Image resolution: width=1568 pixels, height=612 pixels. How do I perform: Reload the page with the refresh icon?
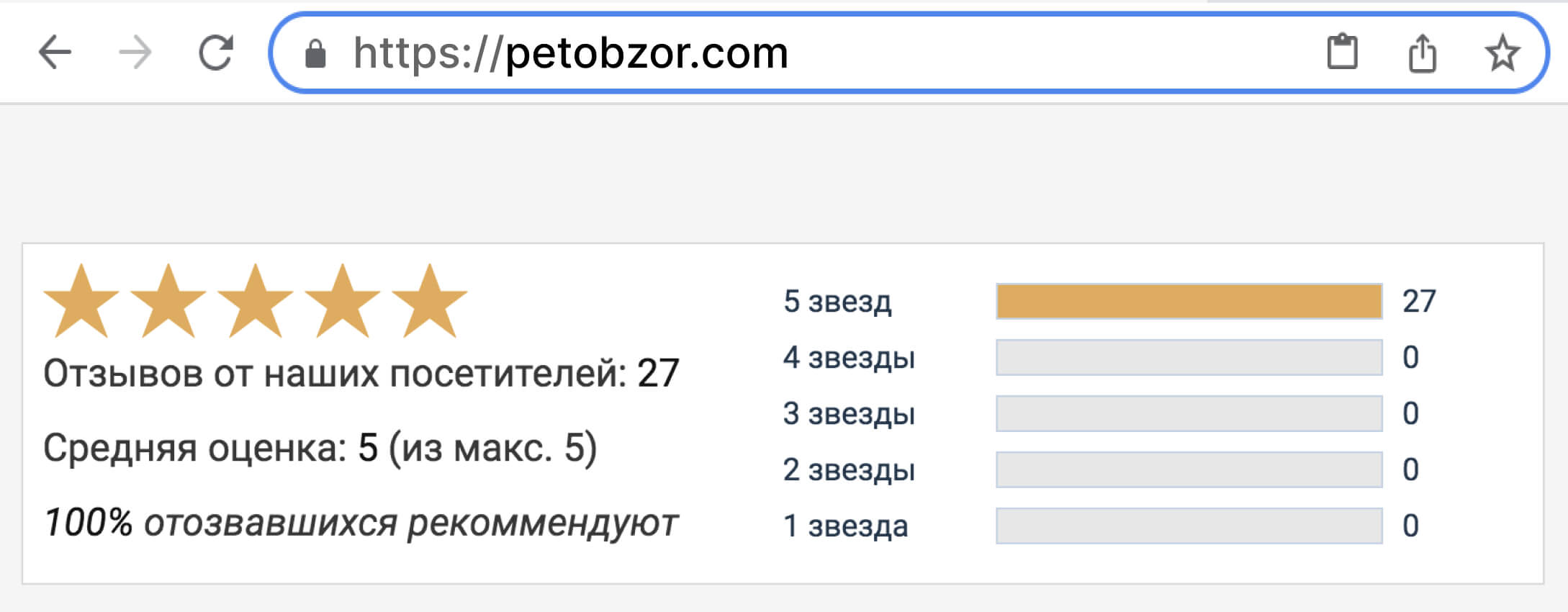pyautogui.click(x=216, y=53)
